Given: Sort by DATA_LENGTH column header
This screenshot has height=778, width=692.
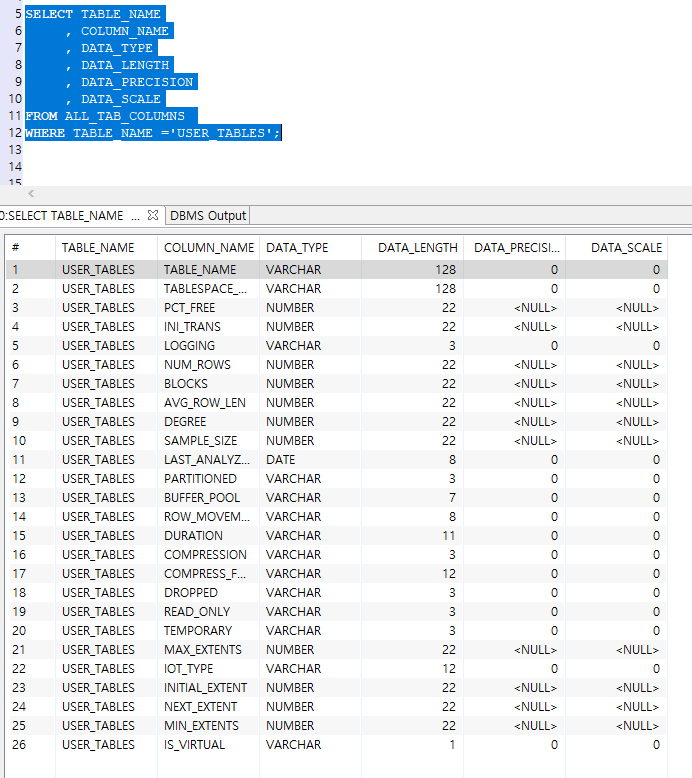Looking at the screenshot, I should tap(418, 248).
